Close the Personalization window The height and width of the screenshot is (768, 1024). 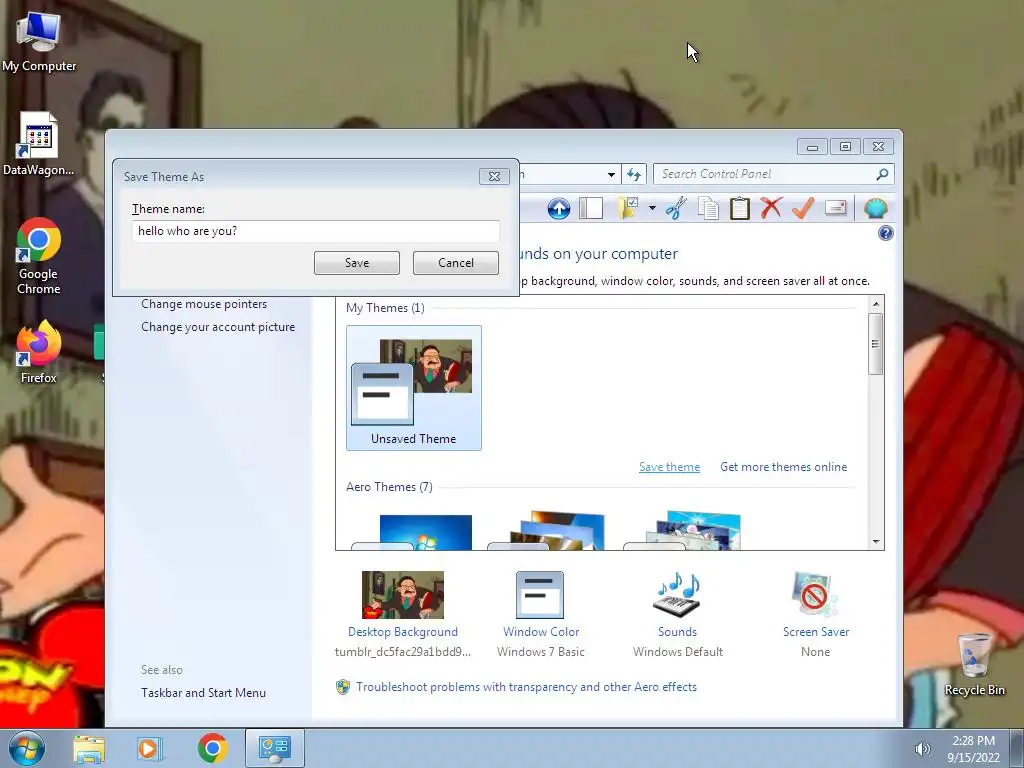(878, 147)
